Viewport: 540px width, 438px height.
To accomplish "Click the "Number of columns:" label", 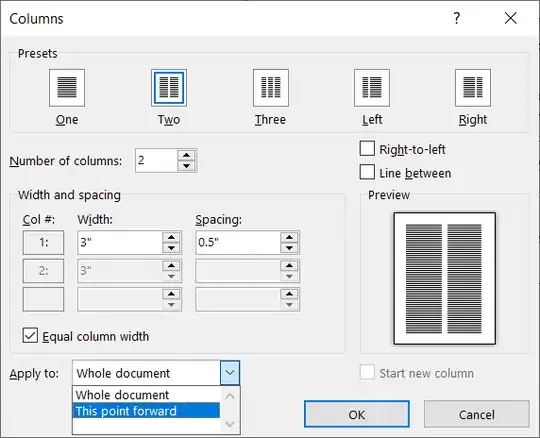I will 66,161.
